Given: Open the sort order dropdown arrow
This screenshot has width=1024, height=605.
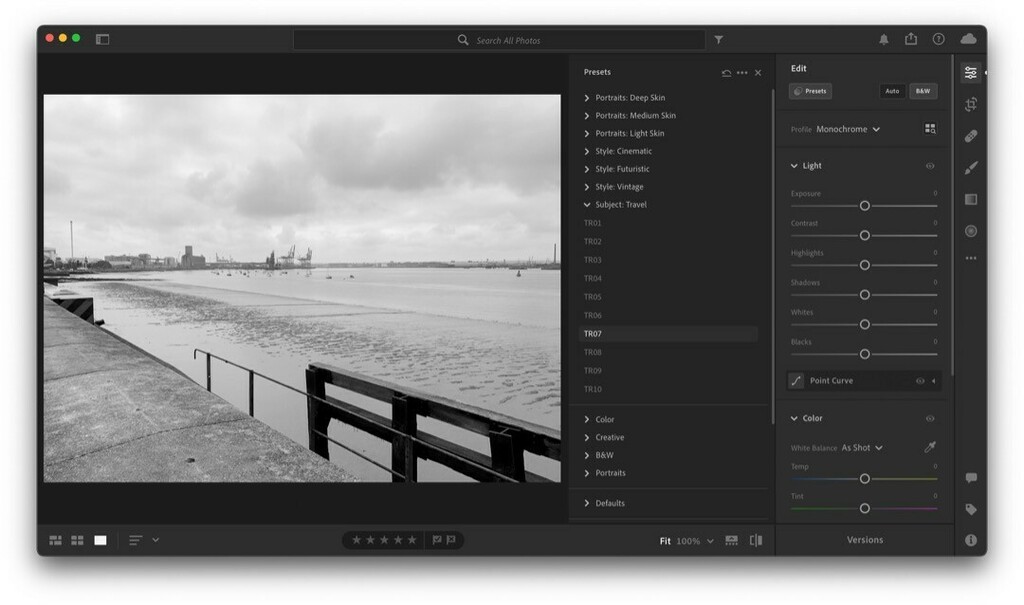Looking at the screenshot, I should [155, 540].
